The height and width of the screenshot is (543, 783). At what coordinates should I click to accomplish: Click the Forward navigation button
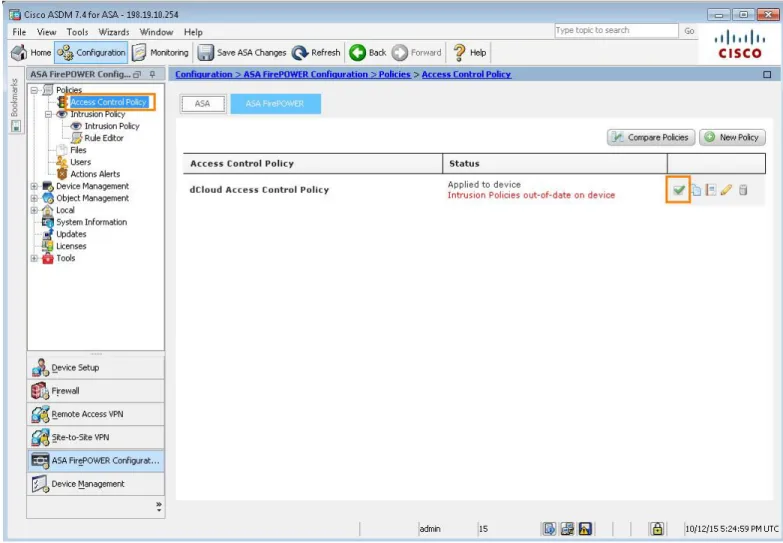click(417, 52)
